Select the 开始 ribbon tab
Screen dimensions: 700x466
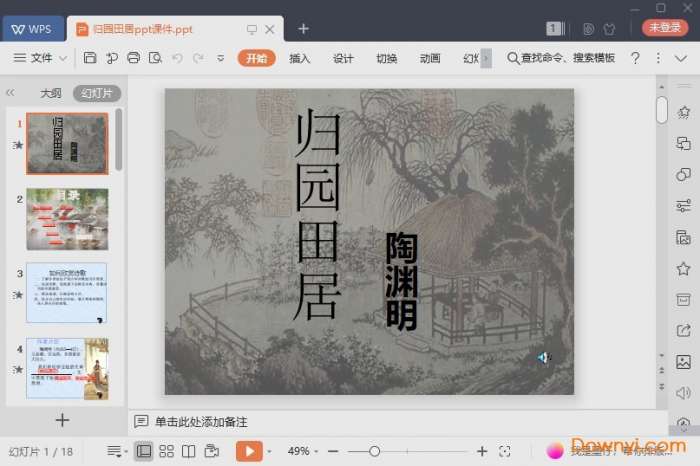pos(256,58)
